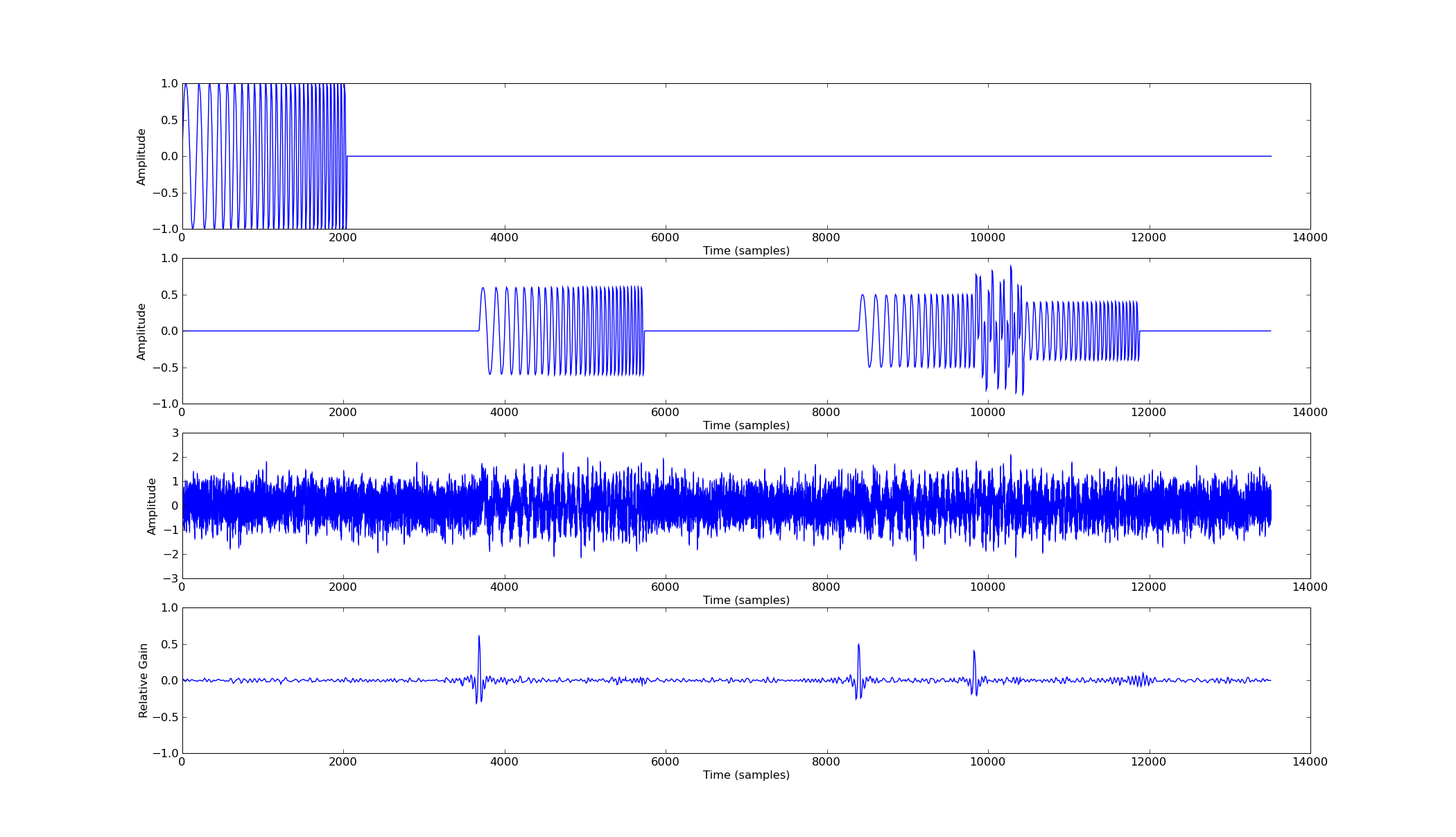This screenshot has height=837, width=1456.
Task: Click the quiet gap between bursts around sample 7000
Action: point(745,331)
